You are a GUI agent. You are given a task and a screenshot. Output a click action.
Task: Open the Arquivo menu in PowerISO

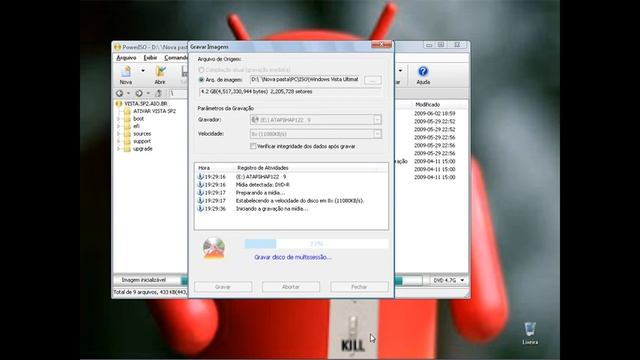tap(126, 58)
